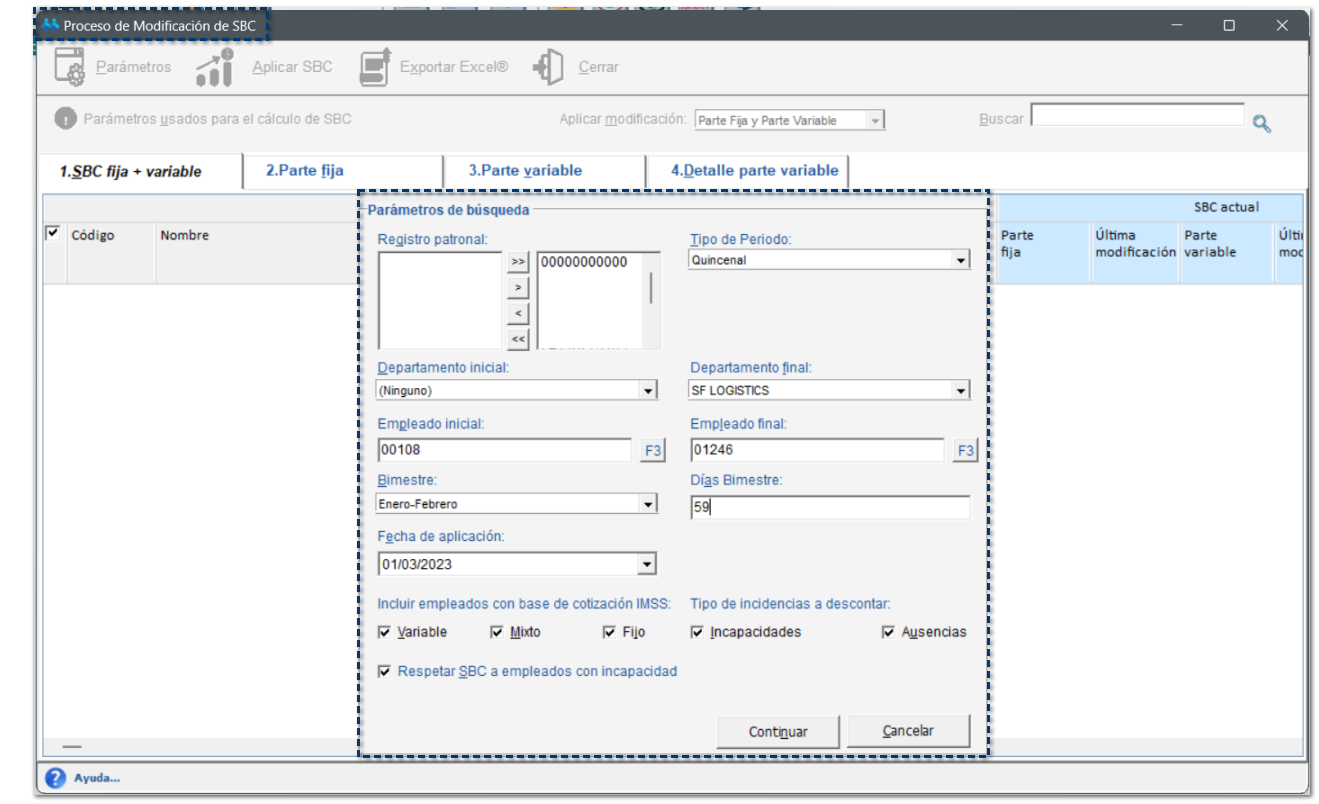This screenshot has height=804, width=1319.
Task: Open the Departamento final dropdown
Action: click(x=961, y=391)
